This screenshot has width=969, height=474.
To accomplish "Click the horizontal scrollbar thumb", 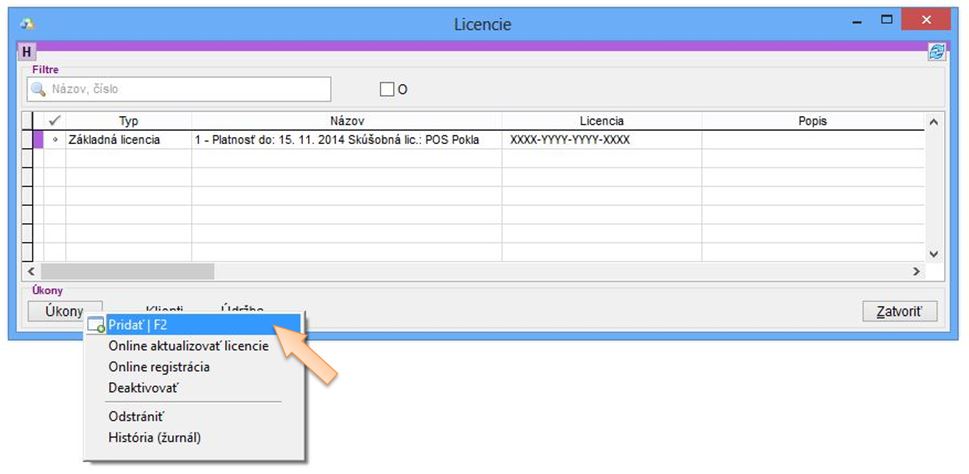I will pyautogui.click(x=126, y=271).
